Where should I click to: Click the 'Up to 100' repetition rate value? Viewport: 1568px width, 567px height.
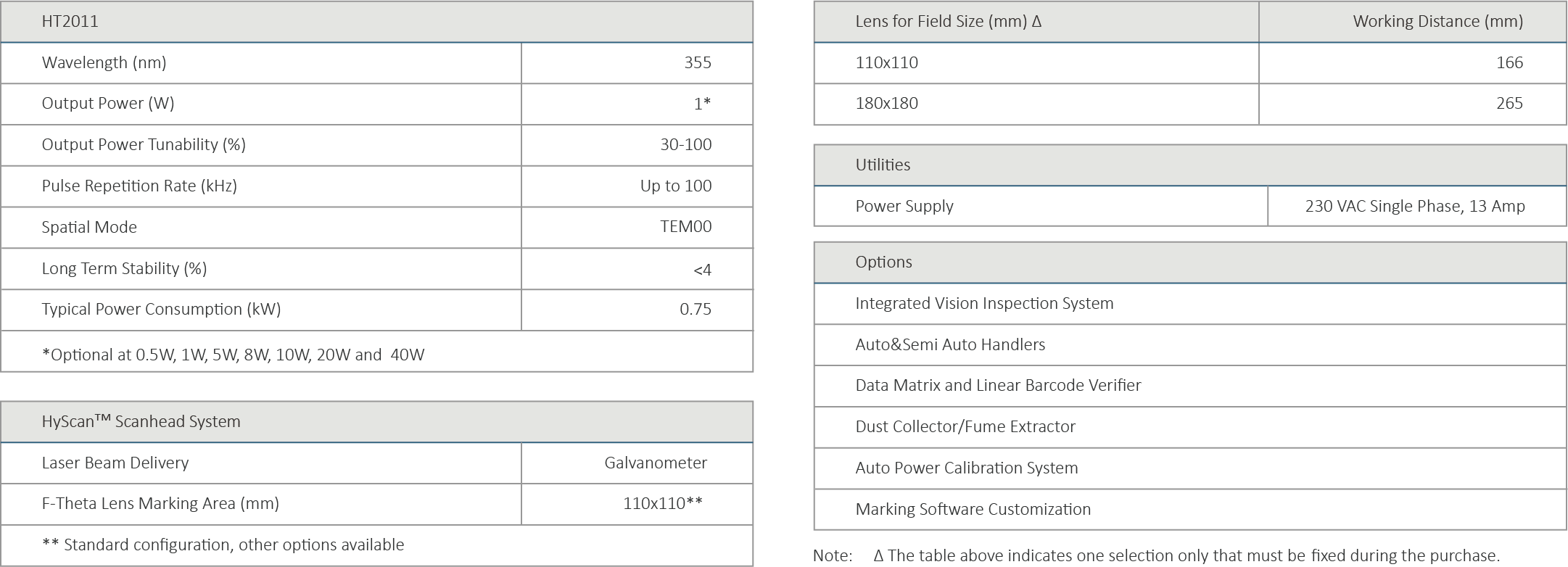[675, 186]
